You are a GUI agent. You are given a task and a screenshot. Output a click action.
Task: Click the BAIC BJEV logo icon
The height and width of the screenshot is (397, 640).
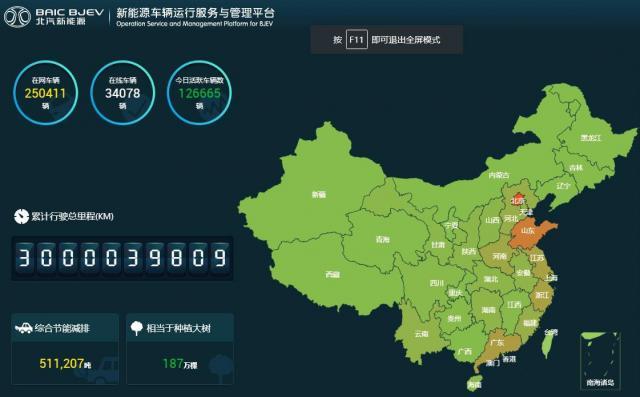17,17
